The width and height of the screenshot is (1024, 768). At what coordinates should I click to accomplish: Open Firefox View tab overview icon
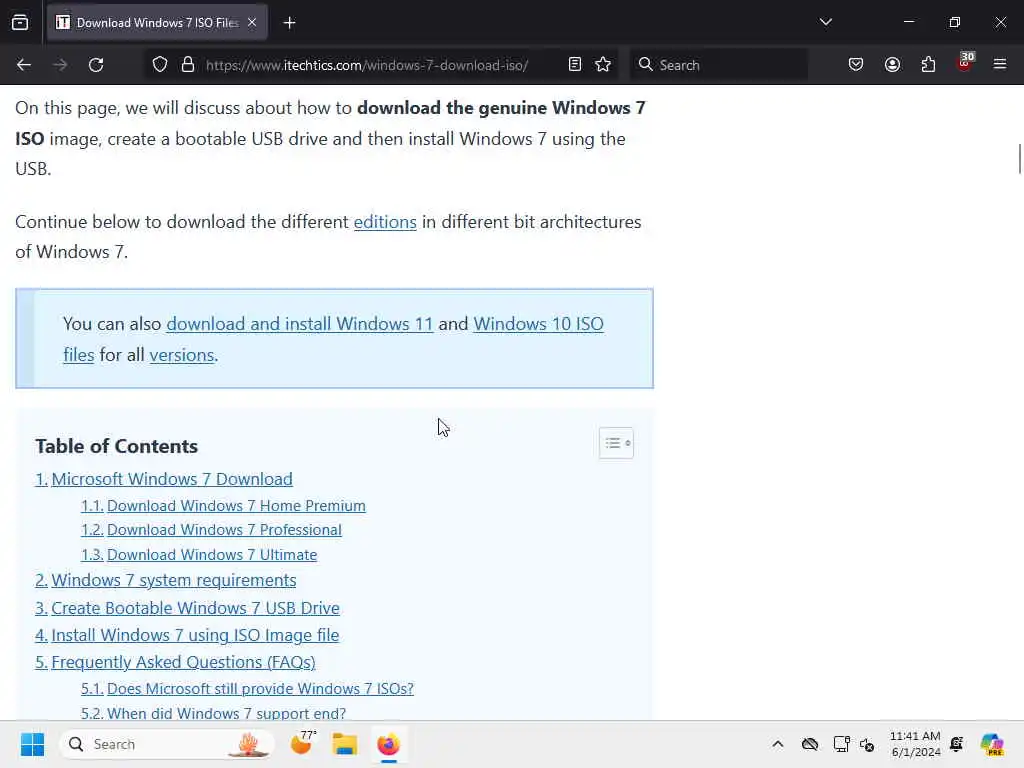click(x=20, y=22)
